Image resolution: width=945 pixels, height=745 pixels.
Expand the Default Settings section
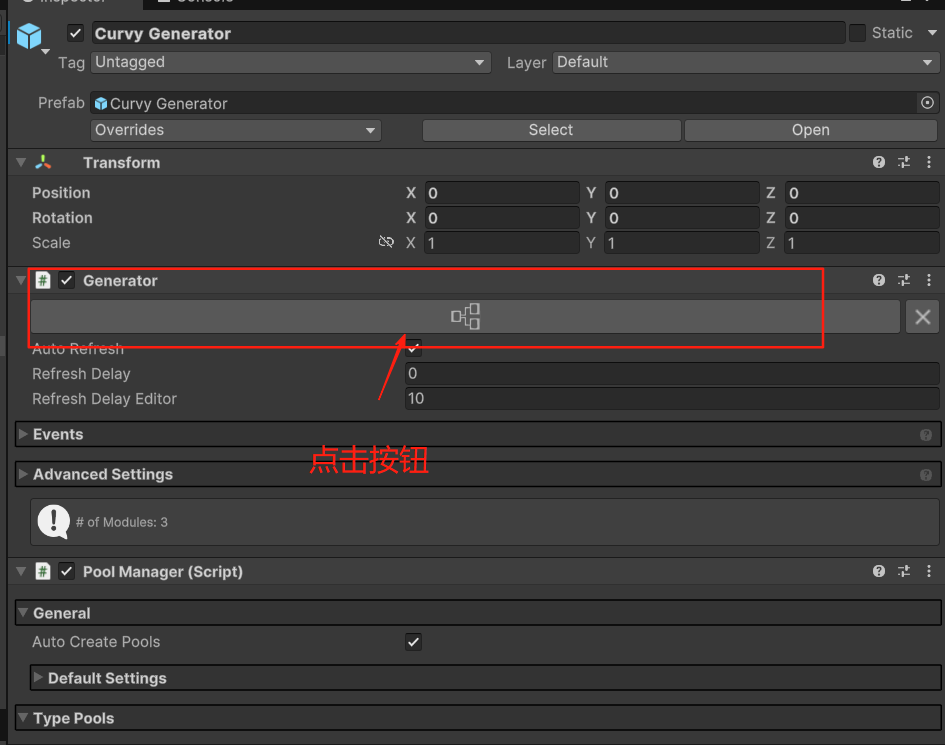tap(38, 677)
